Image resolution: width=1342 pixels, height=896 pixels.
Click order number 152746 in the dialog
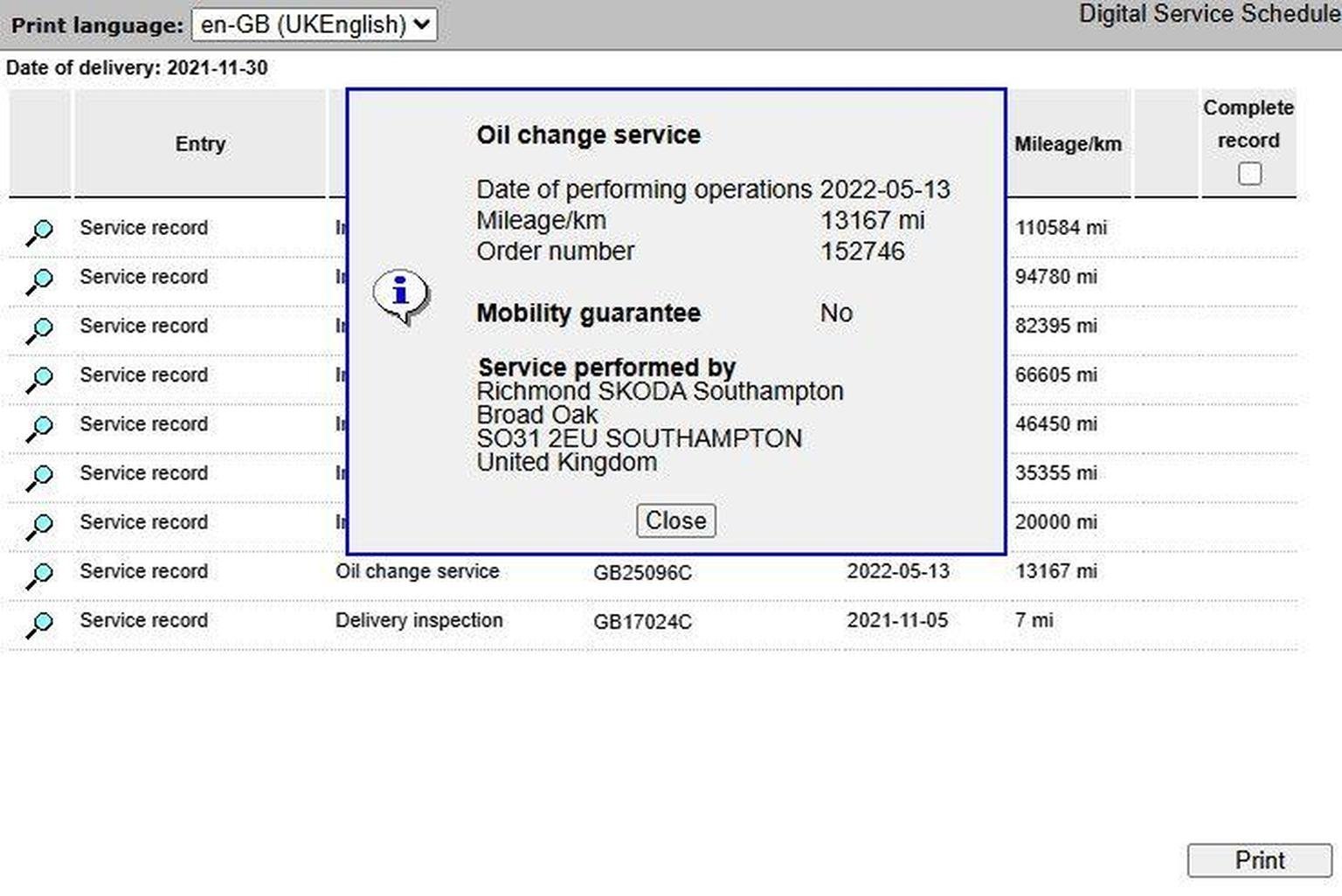coord(861,252)
